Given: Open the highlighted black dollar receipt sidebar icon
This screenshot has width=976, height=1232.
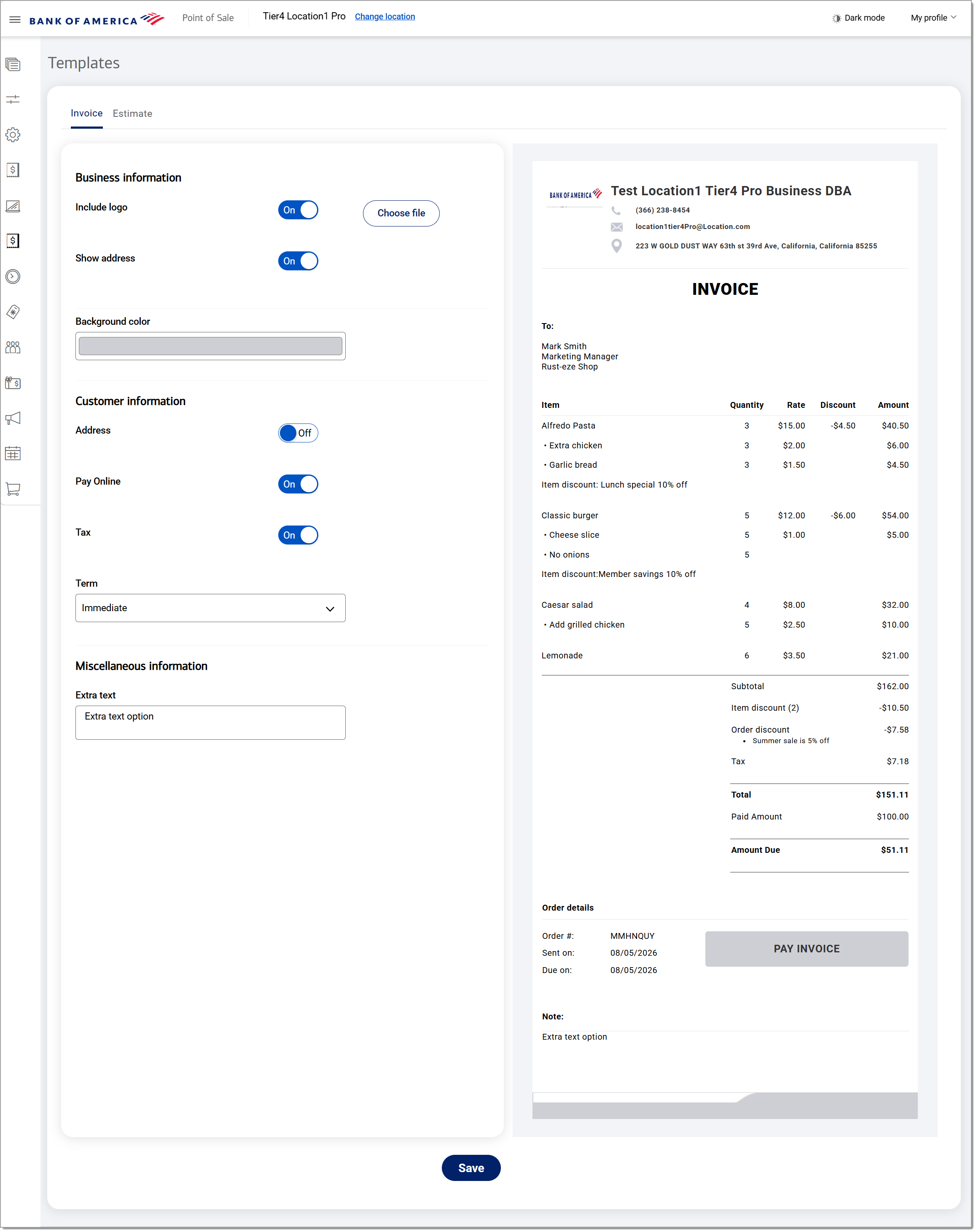Looking at the screenshot, I should point(13,241).
